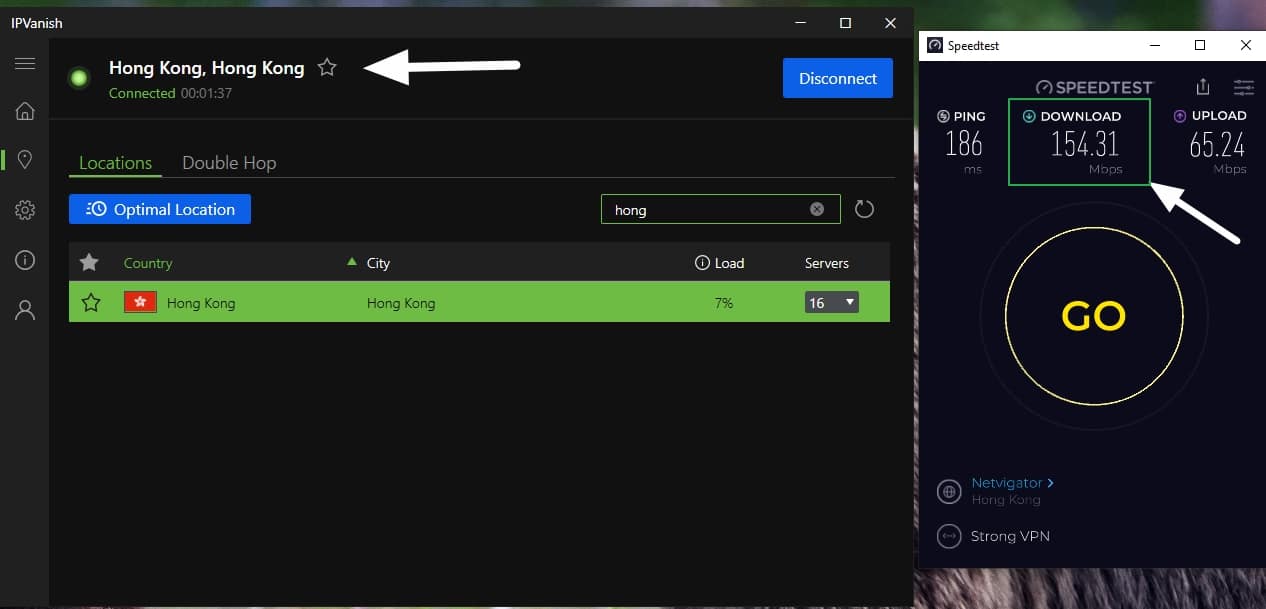The width and height of the screenshot is (1266, 609).
Task: Click Disconnect button
Action: pyautogui.click(x=838, y=78)
